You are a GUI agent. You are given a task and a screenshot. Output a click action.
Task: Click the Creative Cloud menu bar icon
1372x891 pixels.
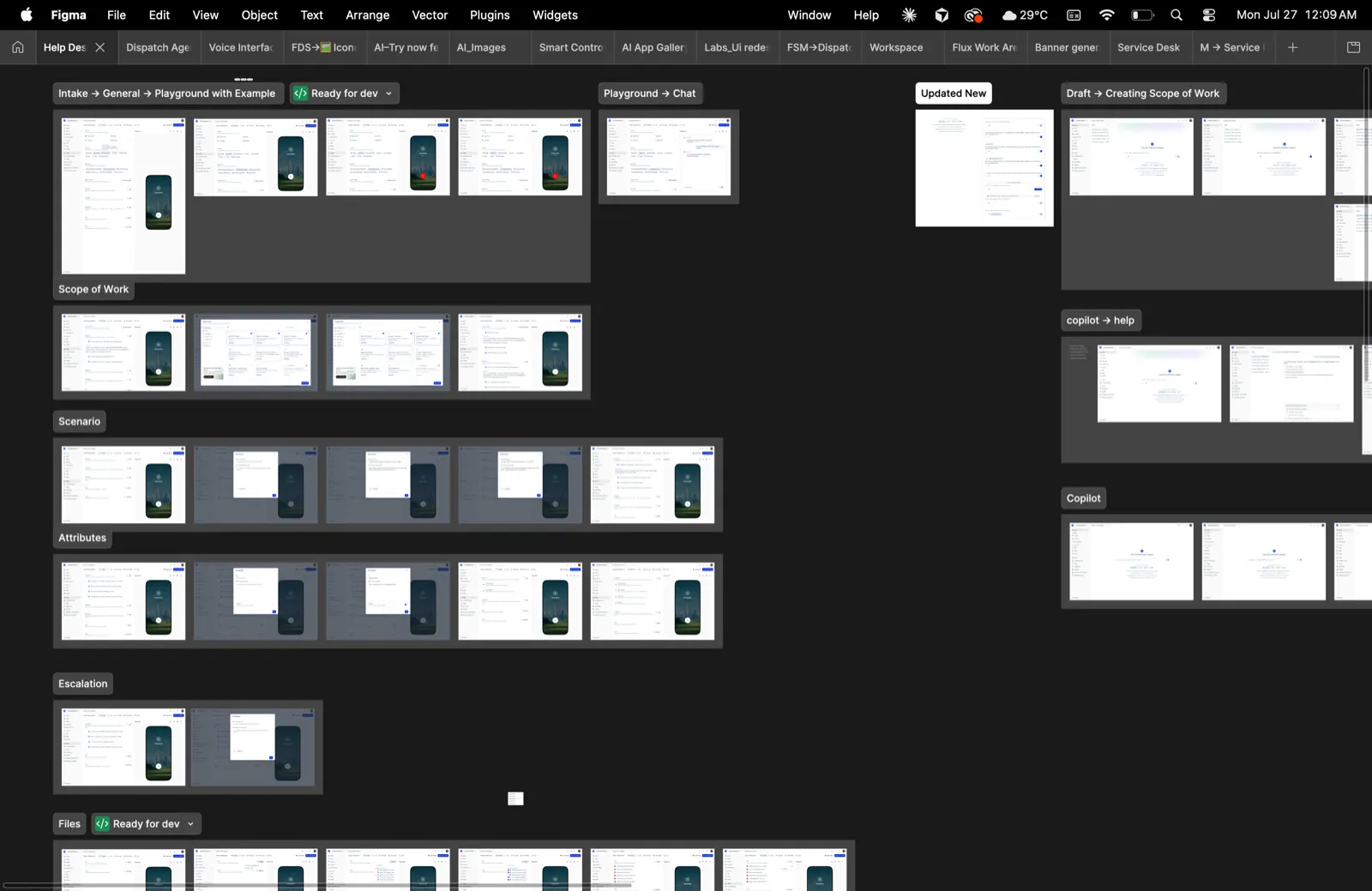973,15
